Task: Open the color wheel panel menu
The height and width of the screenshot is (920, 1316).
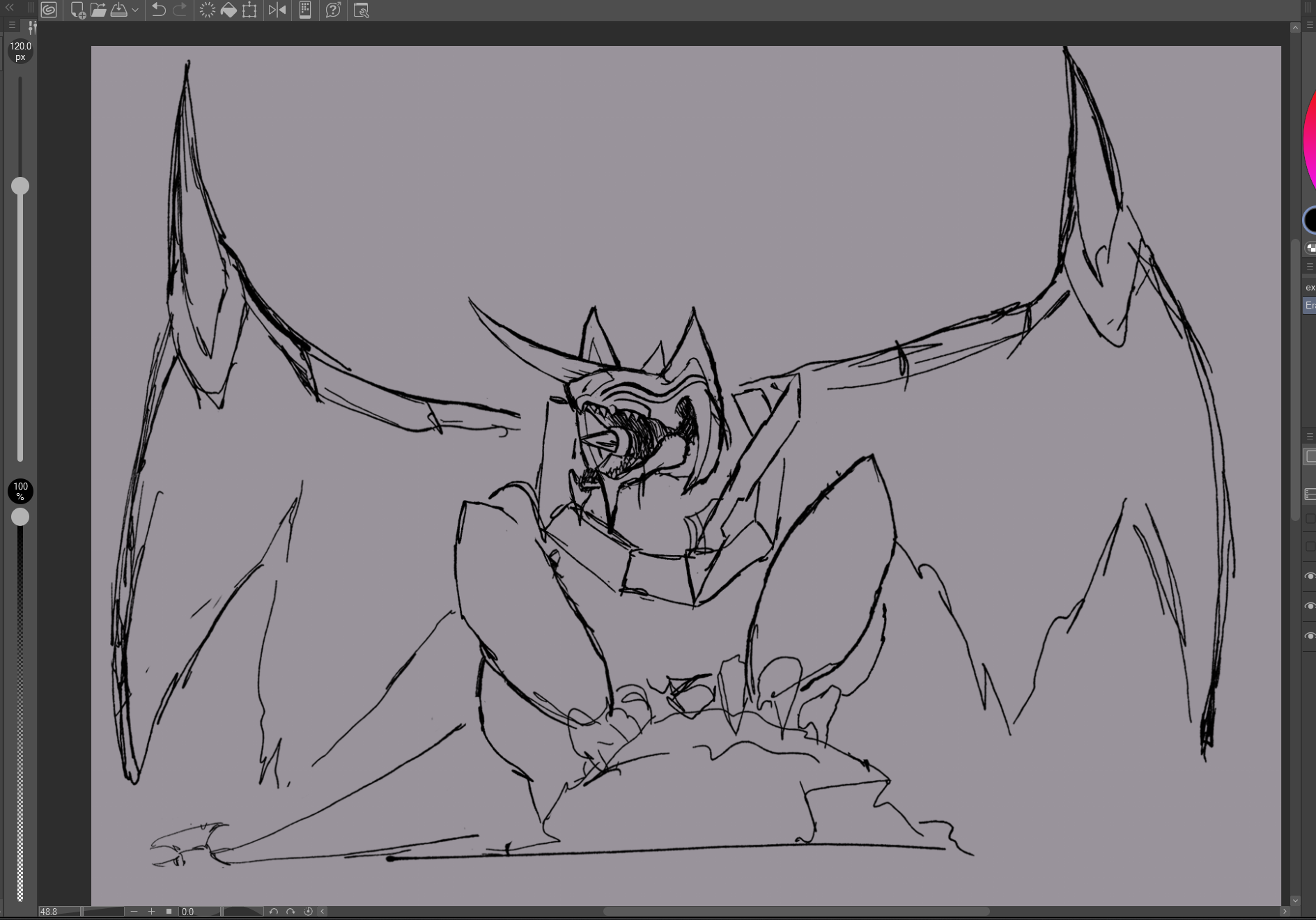Action: pos(1310,25)
